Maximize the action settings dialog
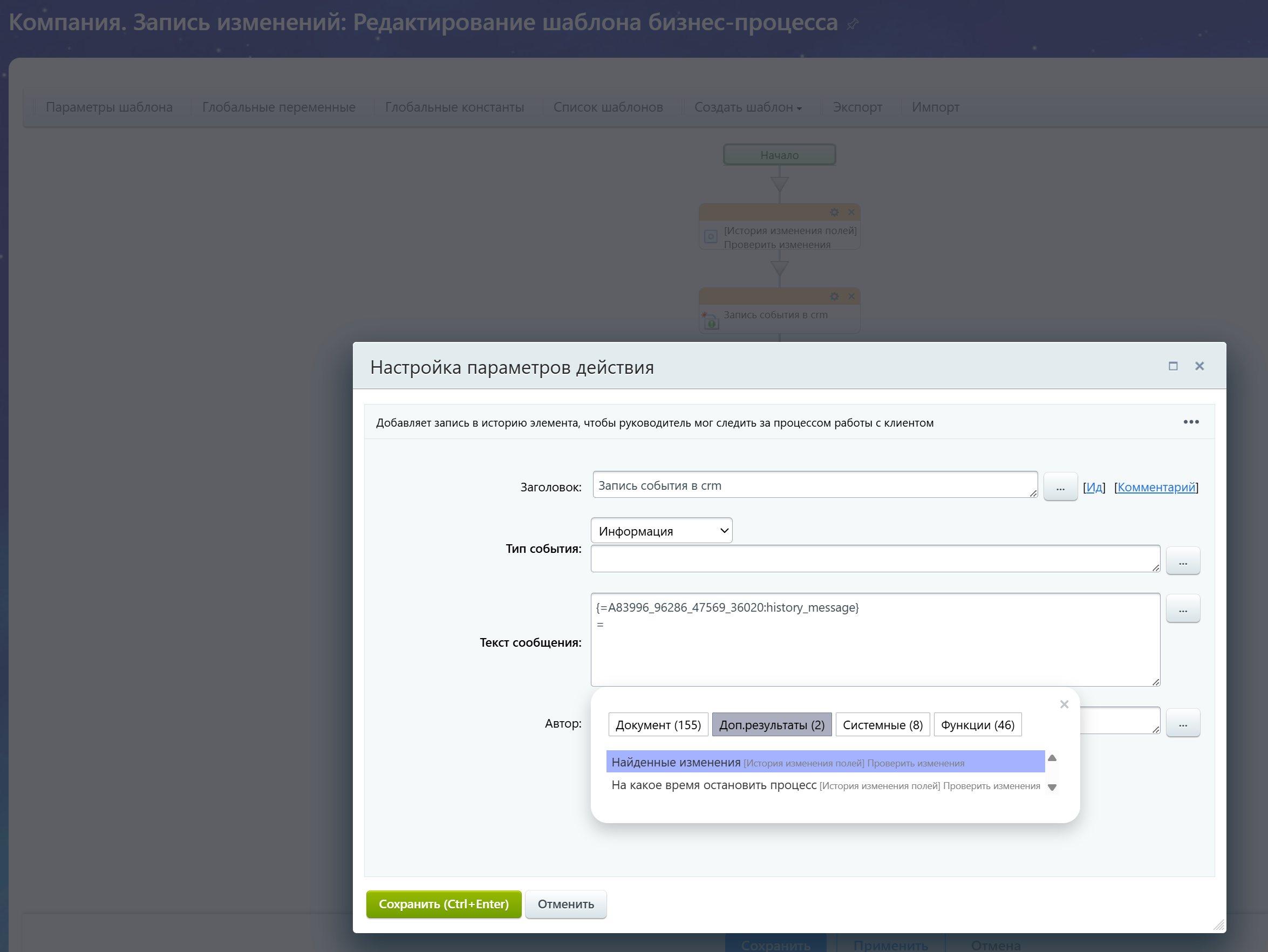This screenshot has height=952, width=1268. [1173, 366]
